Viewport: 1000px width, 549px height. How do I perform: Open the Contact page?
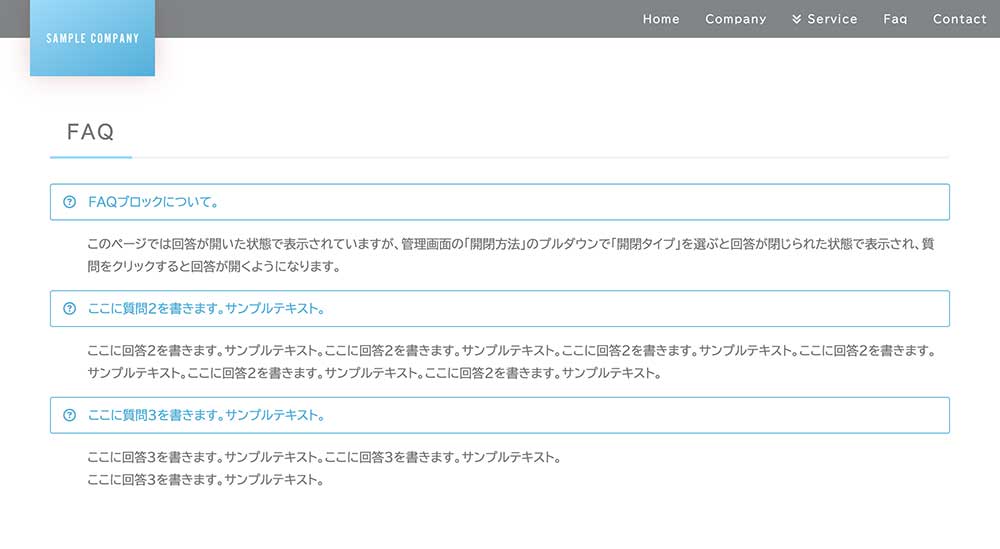(959, 19)
